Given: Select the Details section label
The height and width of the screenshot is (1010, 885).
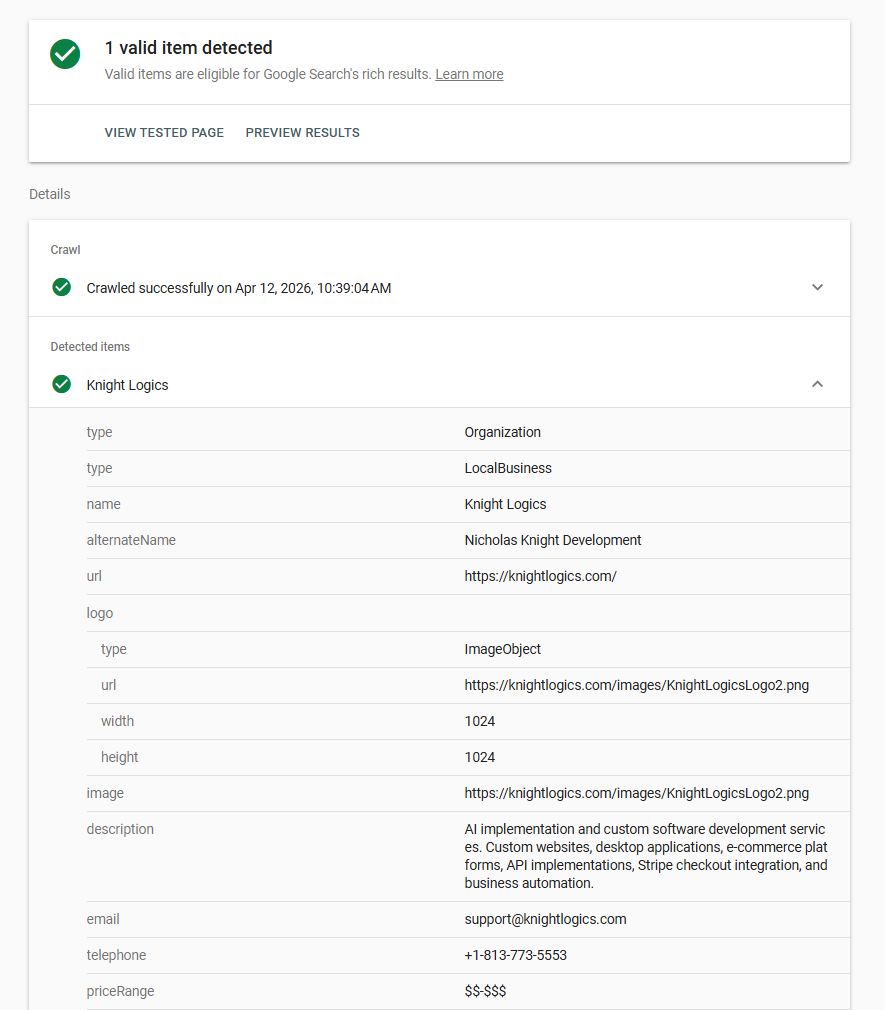Looking at the screenshot, I should 49,194.
